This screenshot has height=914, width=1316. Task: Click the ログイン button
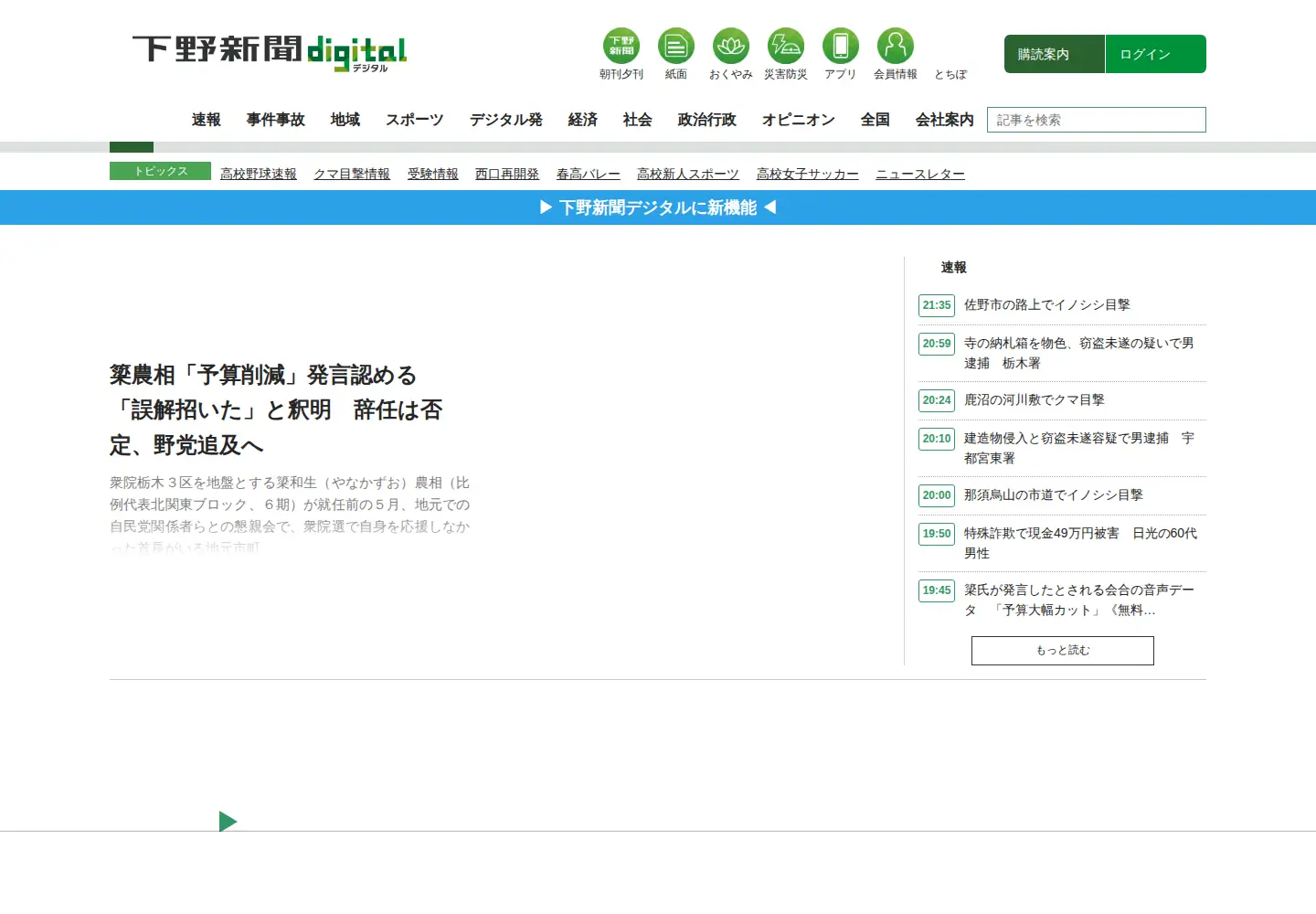(x=1156, y=54)
